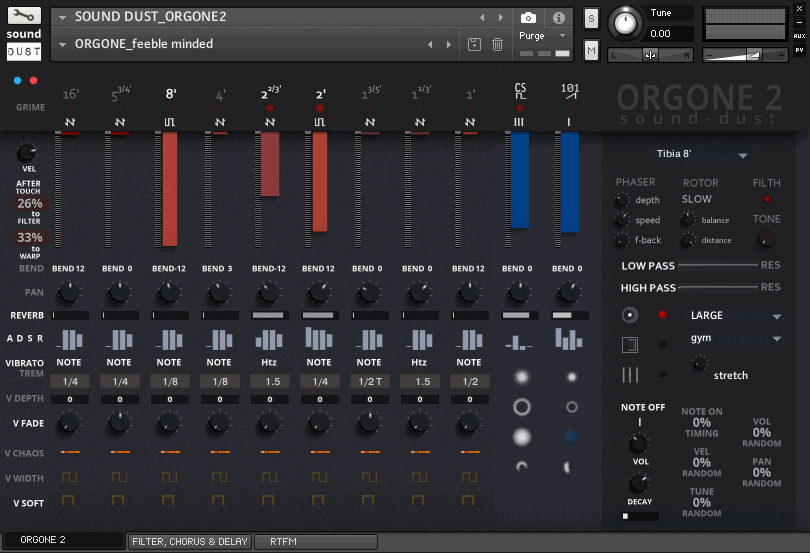Viewport: 810px width, 553px height.
Task: Select the circular speaker reverb icon
Action: (x=630, y=315)
